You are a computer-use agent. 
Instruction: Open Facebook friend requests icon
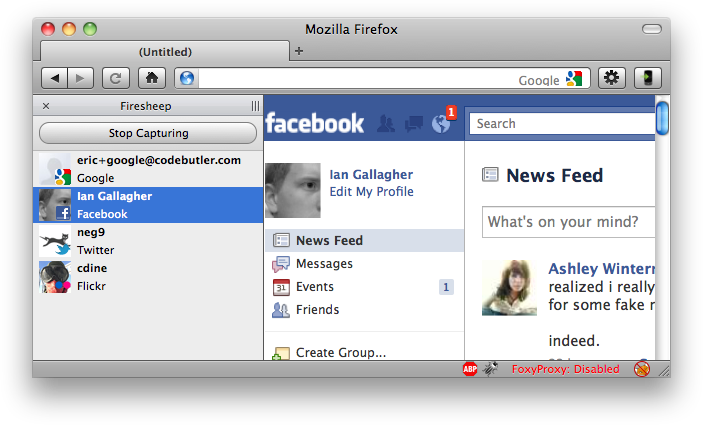point(386,124)
